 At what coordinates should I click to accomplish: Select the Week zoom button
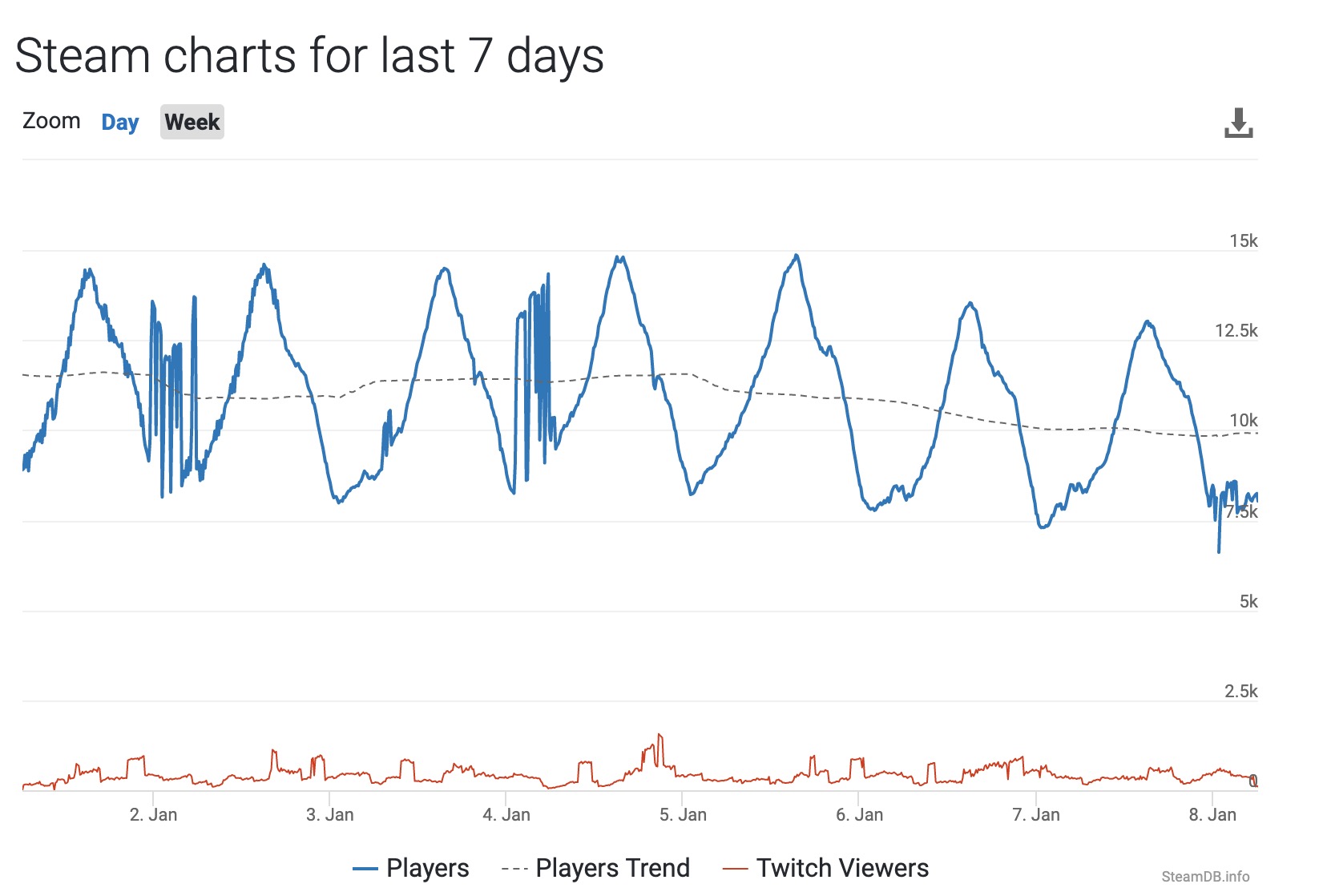tap(192, 123)
